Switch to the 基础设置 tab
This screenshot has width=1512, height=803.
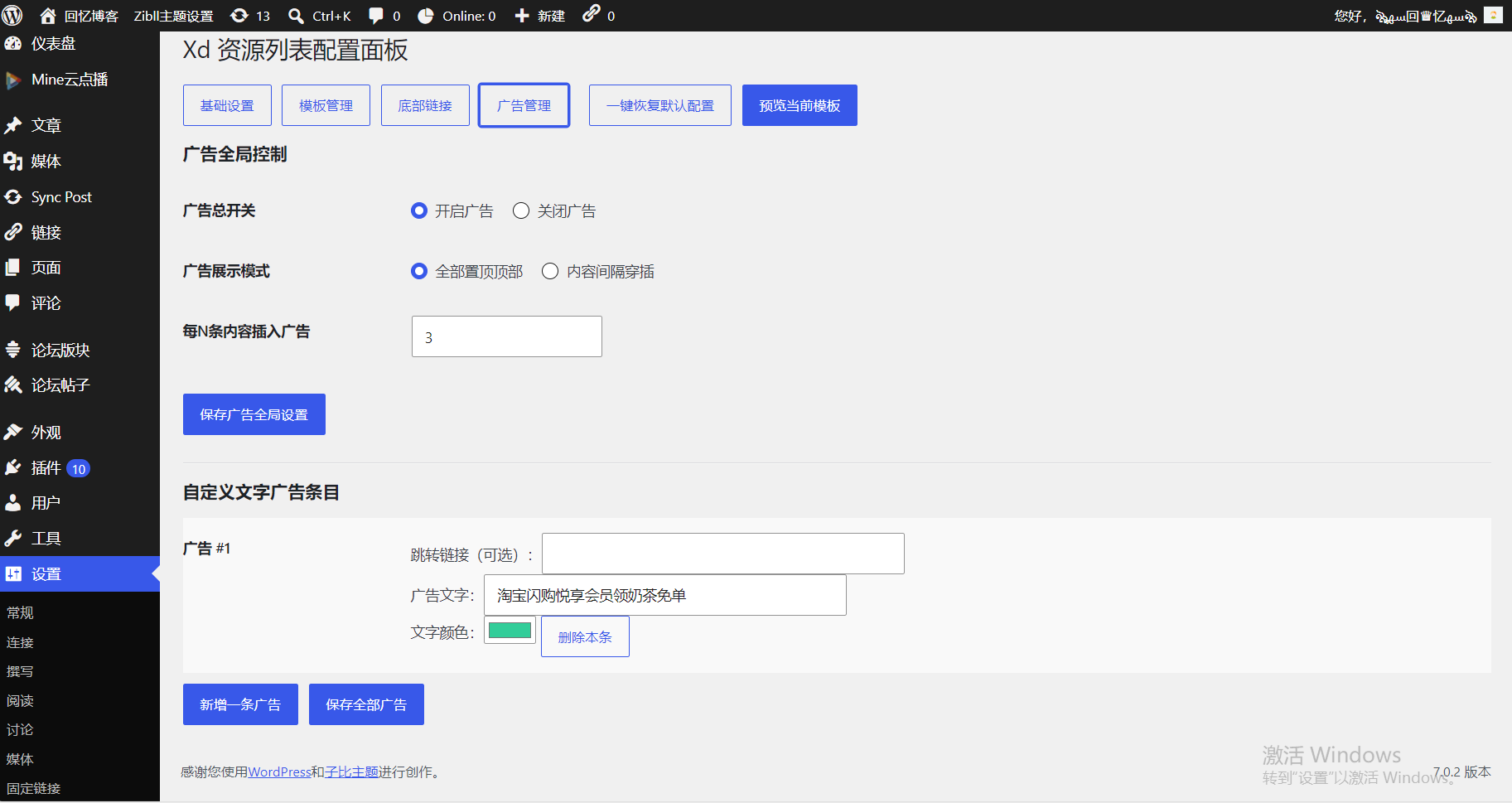pyautogui.click(x=227, y=105)
